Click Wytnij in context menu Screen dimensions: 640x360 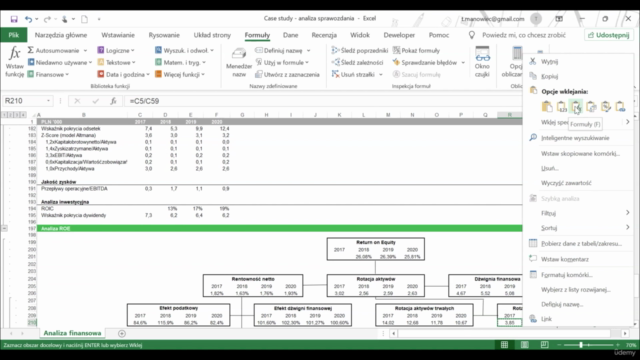[549, 62]
